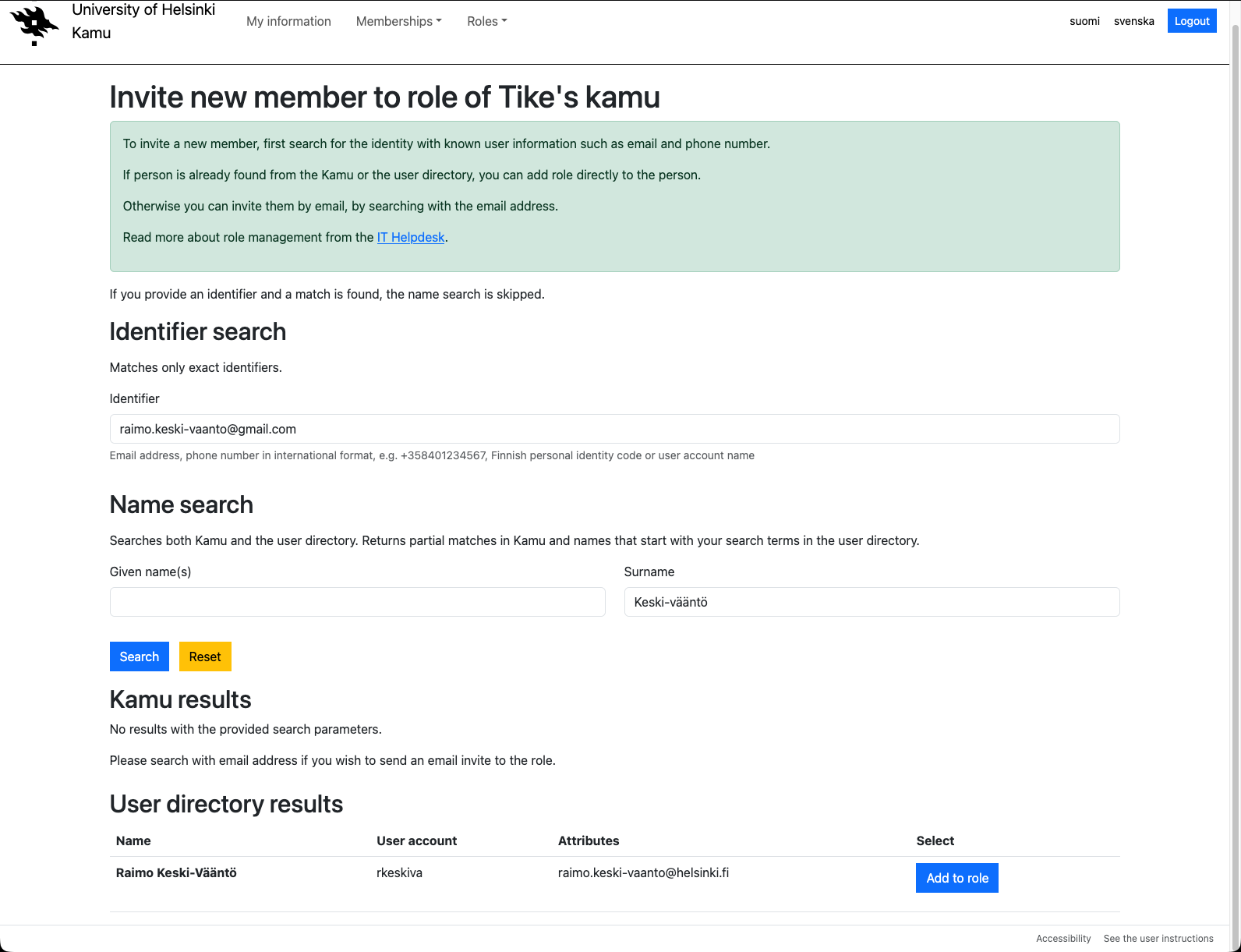The height and width of the screenshot is (952, 1241).
Task: Open See the user instructions link
Action: point(1158,939)
